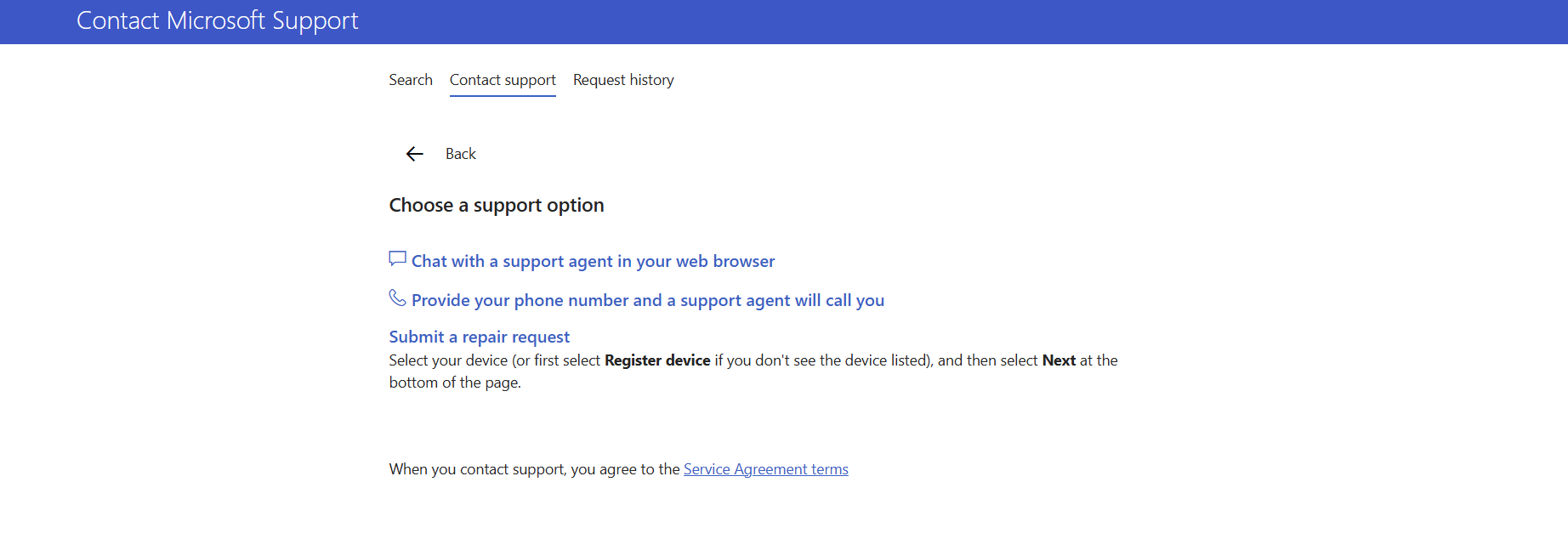This screenshot has width=1568, height=533.
Task: Click the bold Next text
Action: 1059,360
